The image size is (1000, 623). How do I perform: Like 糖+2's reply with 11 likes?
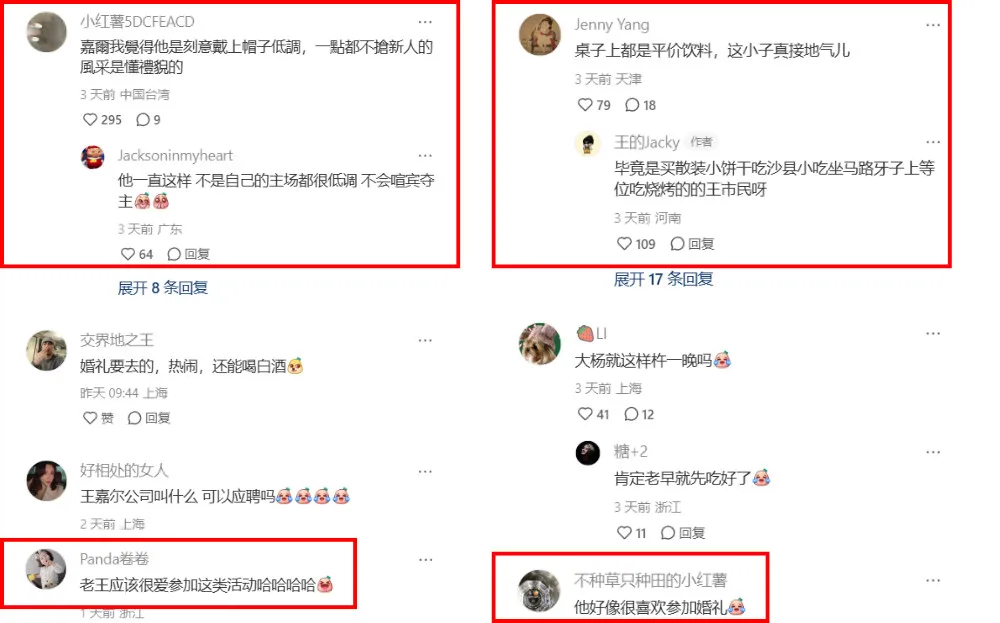tap(631, 533)
